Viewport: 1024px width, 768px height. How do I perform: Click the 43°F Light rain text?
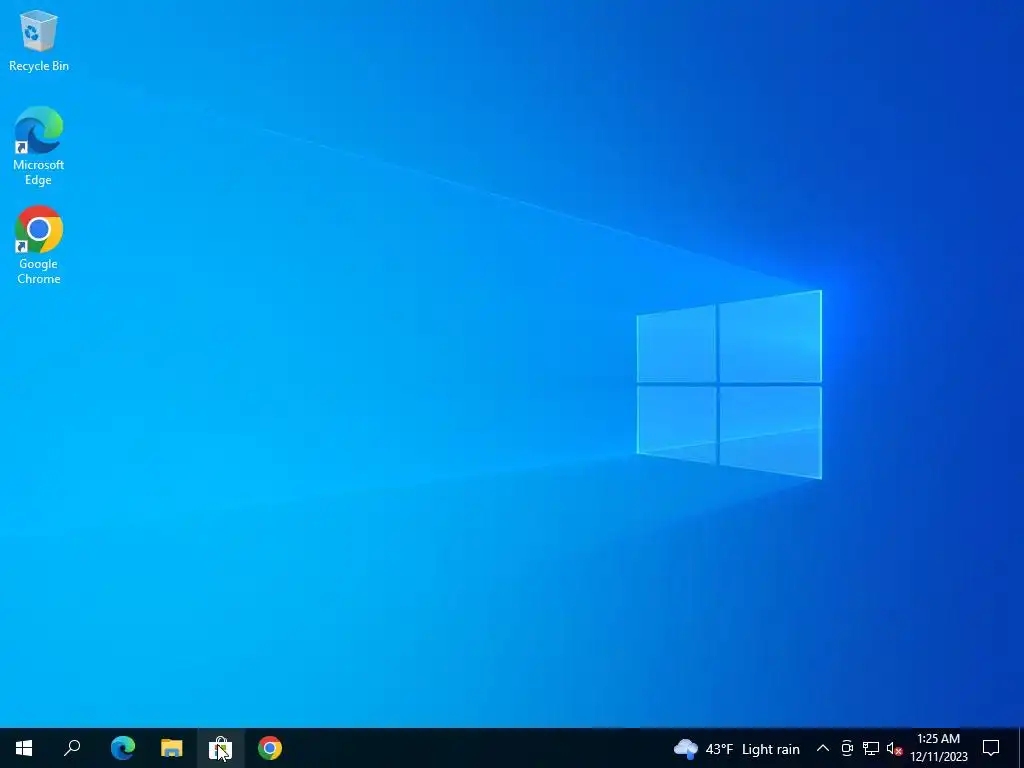[752, 749]
